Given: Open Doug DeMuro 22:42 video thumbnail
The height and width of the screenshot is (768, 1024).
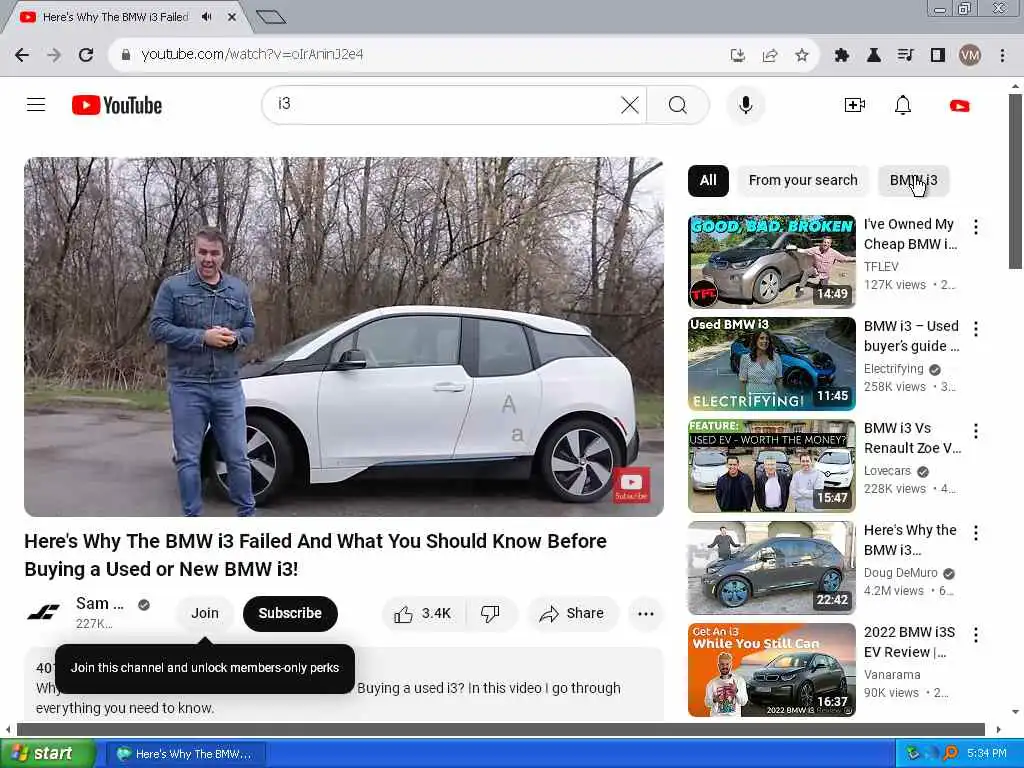Looking at the screenshot, I should click(771, 567).
